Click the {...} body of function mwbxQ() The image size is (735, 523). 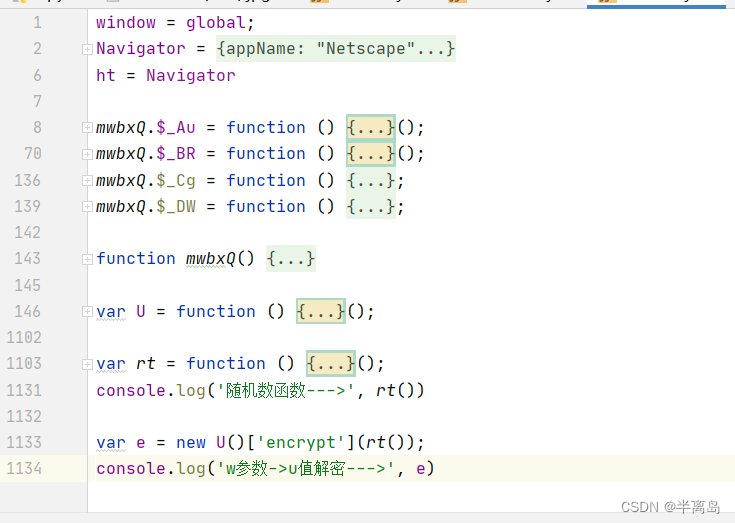pos(291,259)
